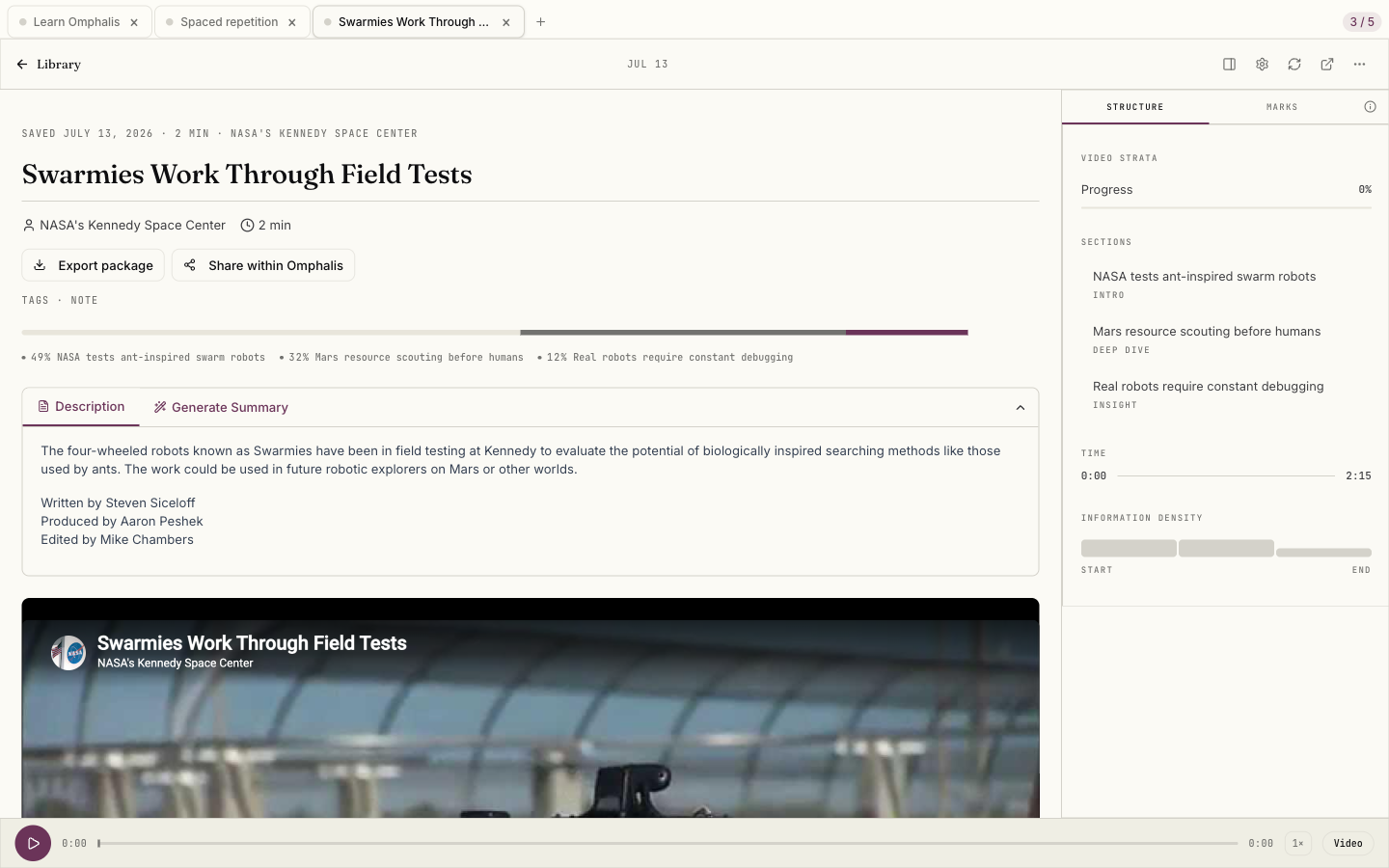Click the first segment of the strata bar
The height and width of the screenshot is (868, 1389).
[x=271, y=333]
